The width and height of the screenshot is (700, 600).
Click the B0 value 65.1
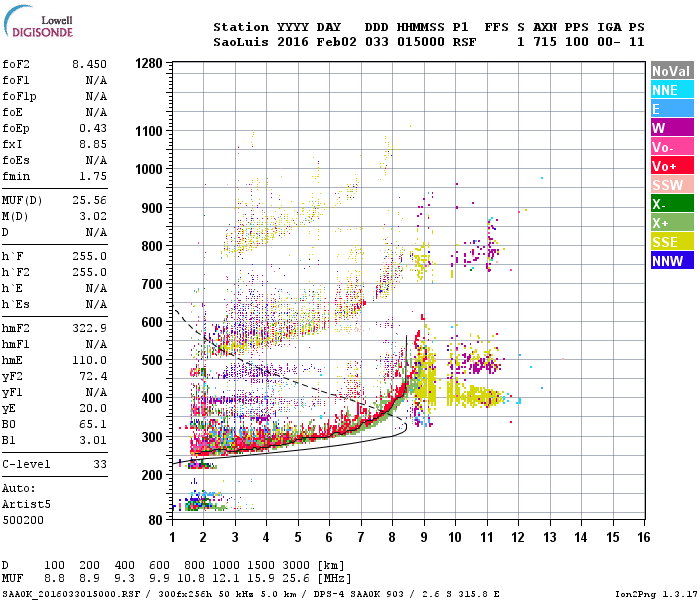click(x=93, y=424)
